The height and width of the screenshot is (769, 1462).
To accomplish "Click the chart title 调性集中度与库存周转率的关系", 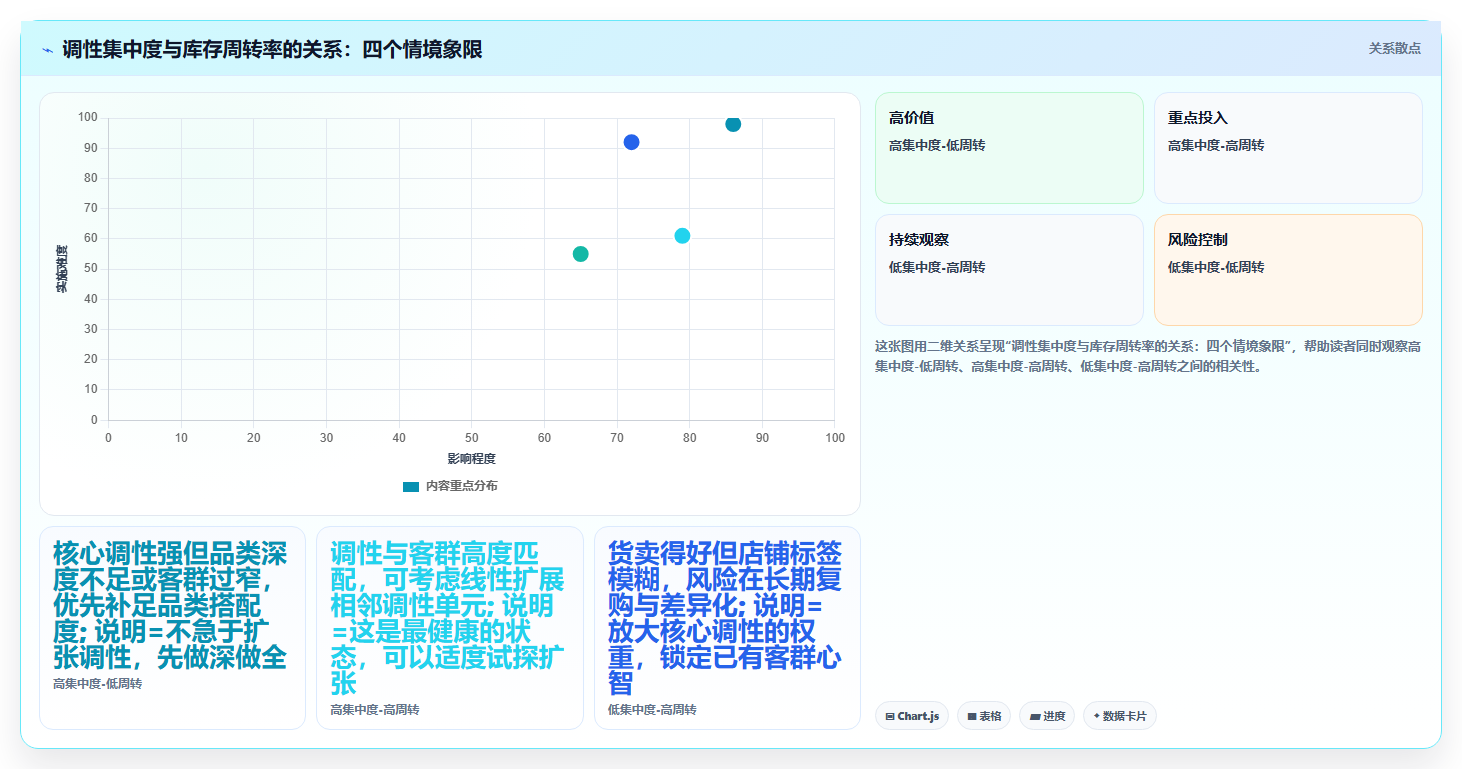I will coord(272,49).
